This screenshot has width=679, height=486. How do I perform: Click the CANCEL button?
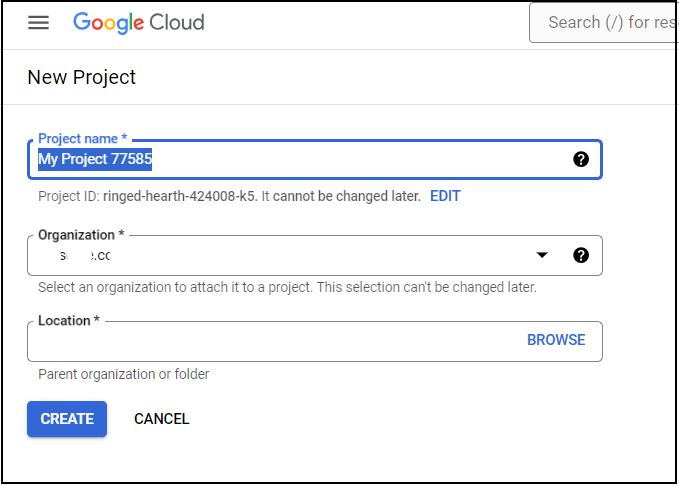(162, 419)
